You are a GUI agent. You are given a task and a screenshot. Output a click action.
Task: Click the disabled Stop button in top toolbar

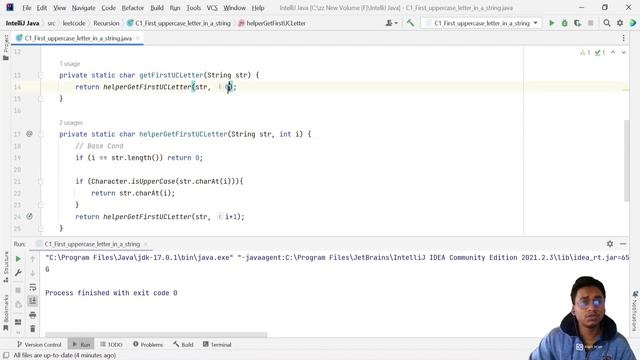click(590, 23)
